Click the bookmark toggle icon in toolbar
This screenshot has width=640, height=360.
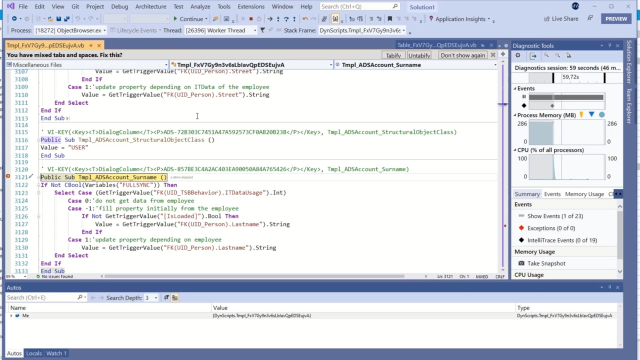pyautogui.click(x=390, y=19)
